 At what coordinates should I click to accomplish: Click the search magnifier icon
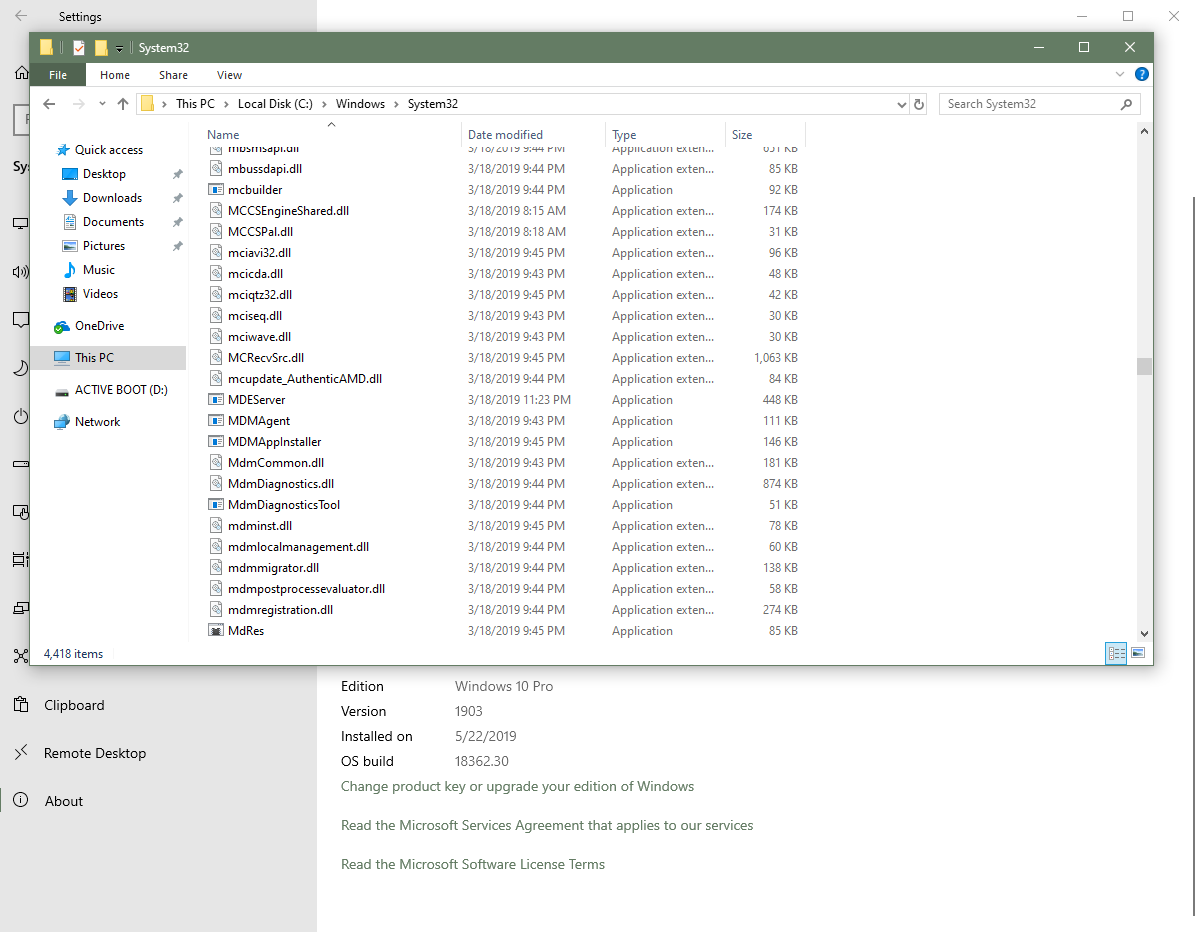pos(1126,104)
